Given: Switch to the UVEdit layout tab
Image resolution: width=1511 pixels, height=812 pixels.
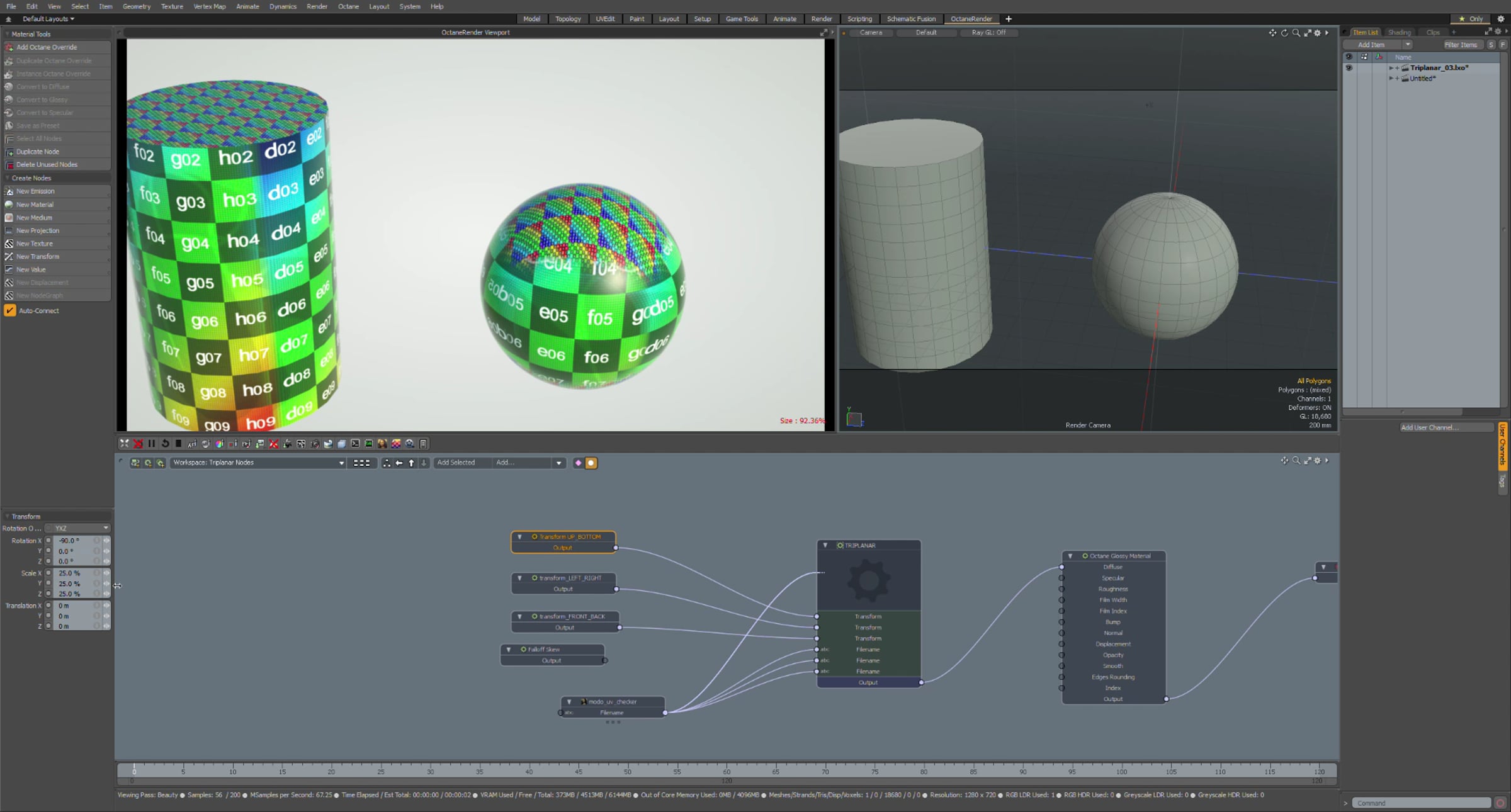Looking at the screenshot, I should coord(605,19).
